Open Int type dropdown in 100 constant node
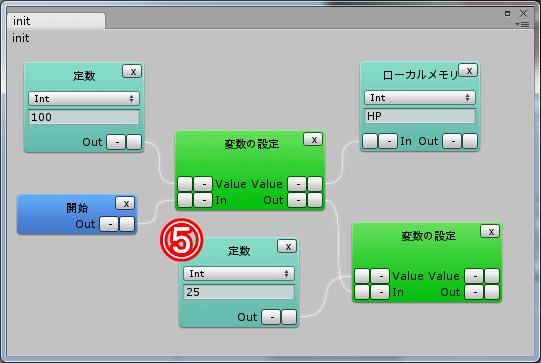 click(84, 99)
